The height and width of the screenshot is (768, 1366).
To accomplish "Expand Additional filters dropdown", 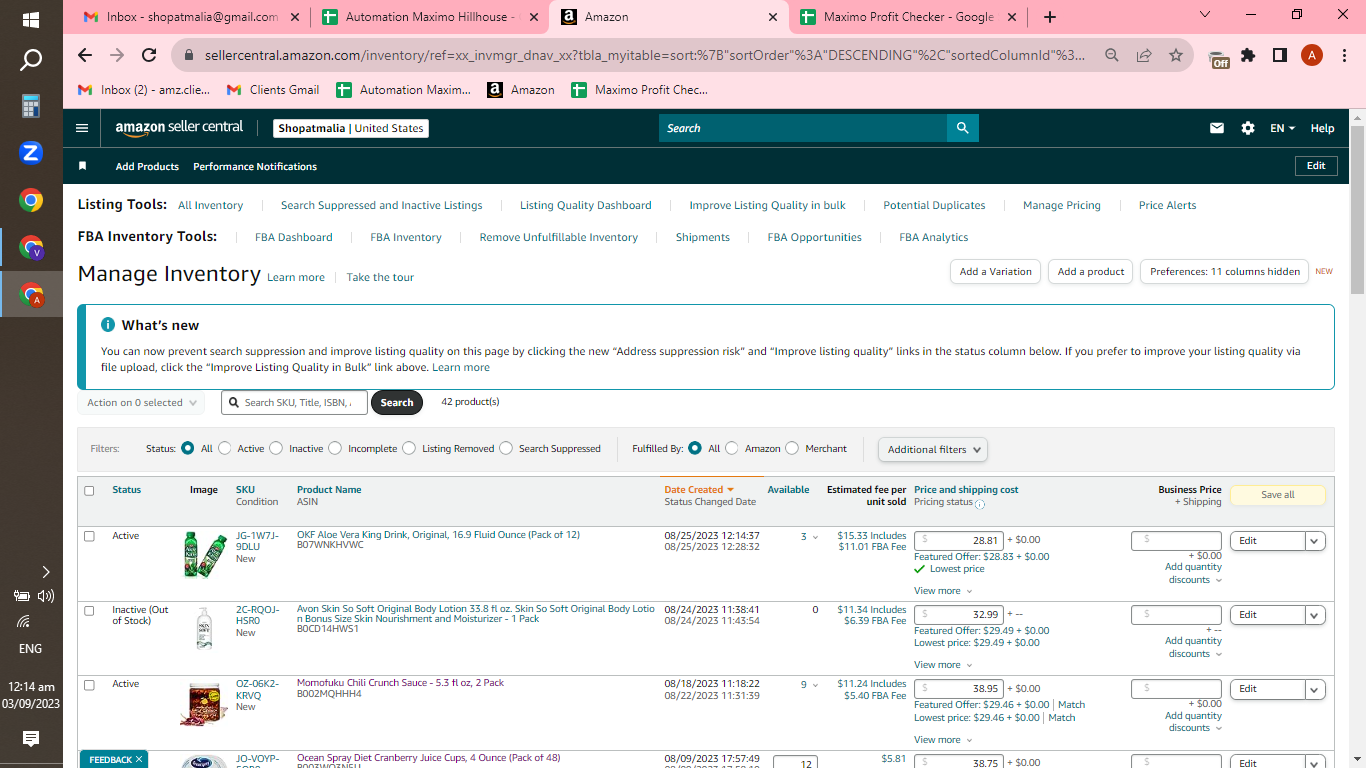I will coord(933,449).
